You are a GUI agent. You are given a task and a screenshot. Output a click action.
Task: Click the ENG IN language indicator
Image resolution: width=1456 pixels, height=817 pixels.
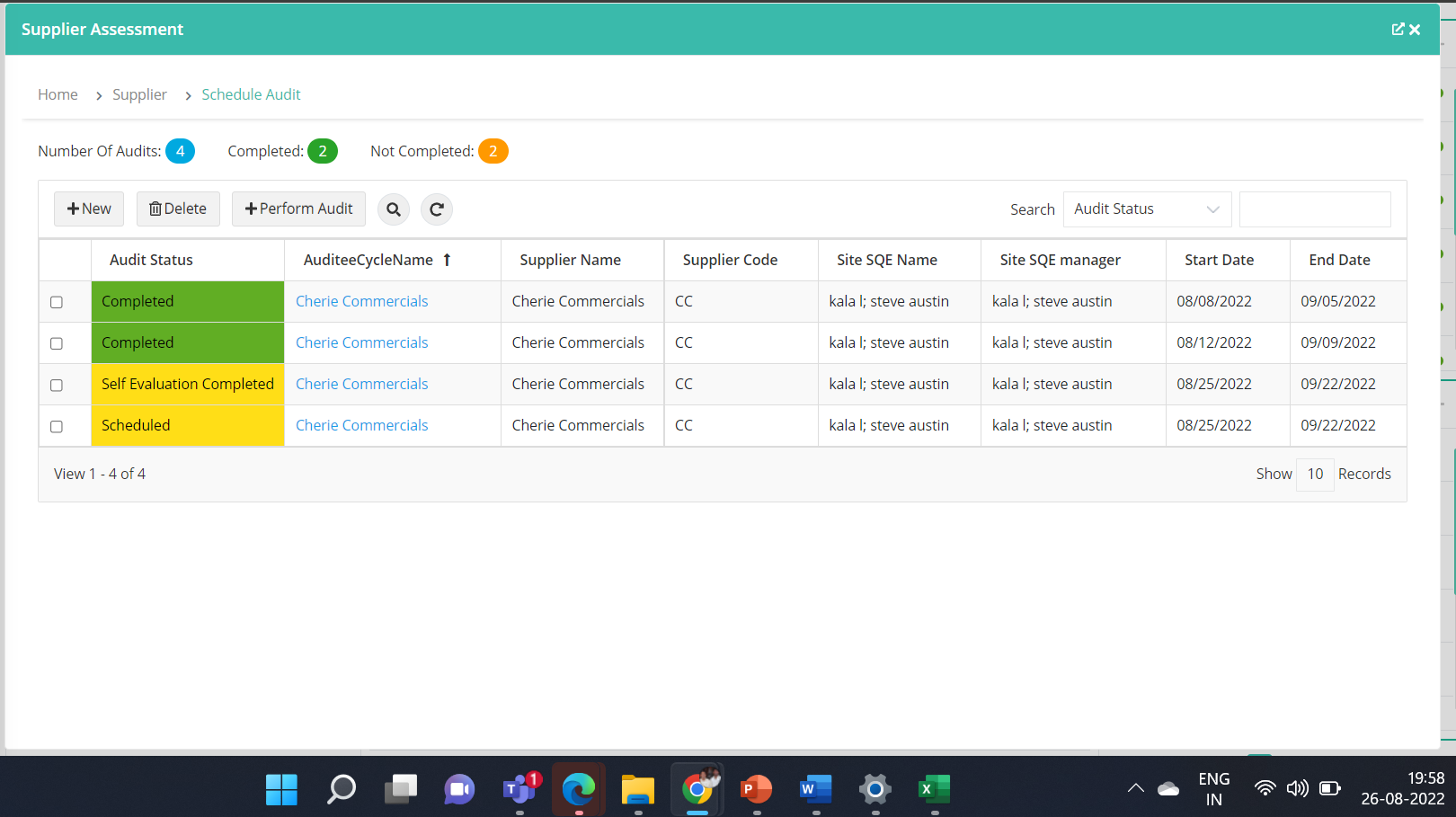coord(1213,789)
